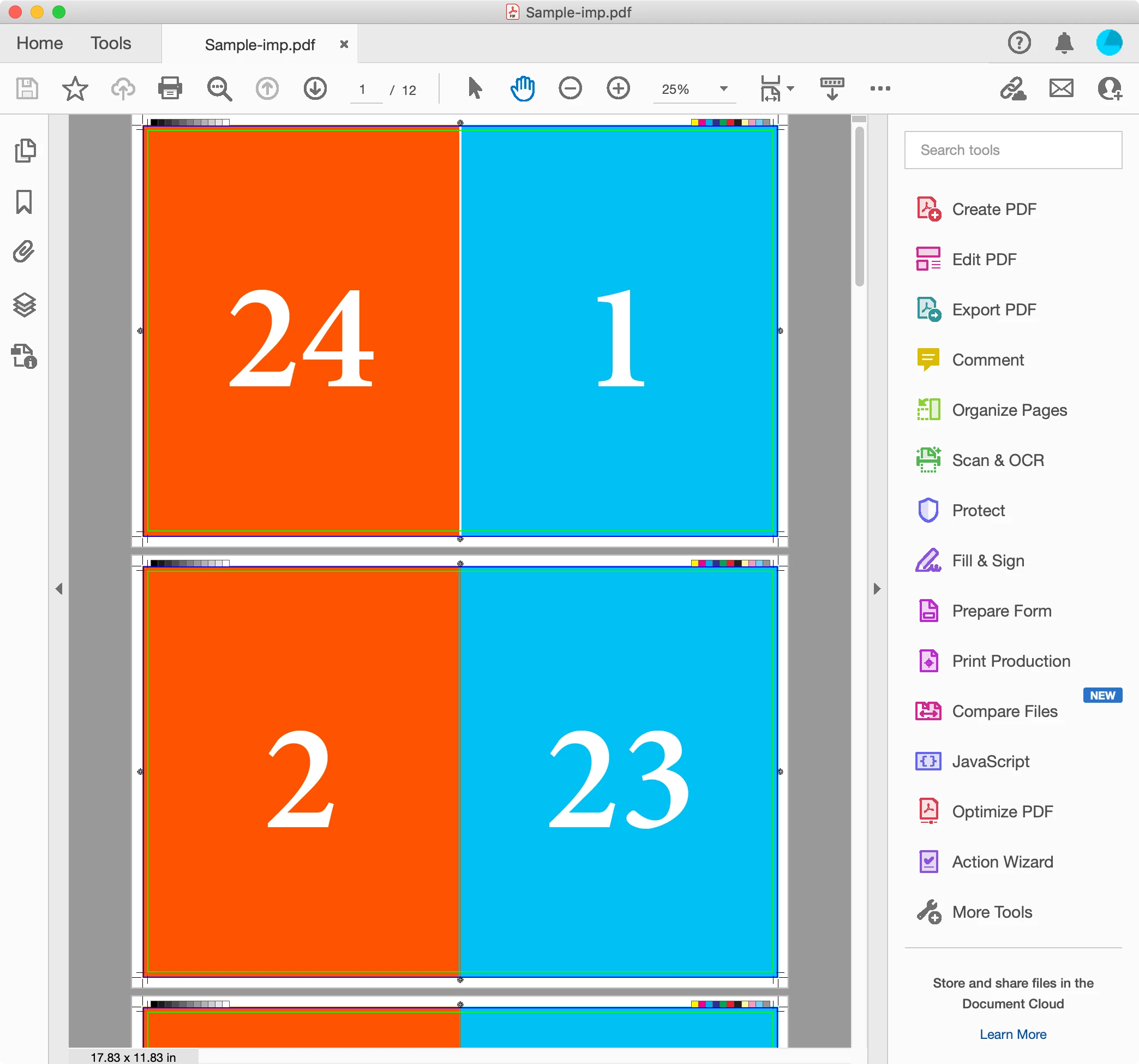Select the Hand pan tool
The width and height of the screenshot is (1139, 1064).
pyautogui.click(x=522, y=89)
